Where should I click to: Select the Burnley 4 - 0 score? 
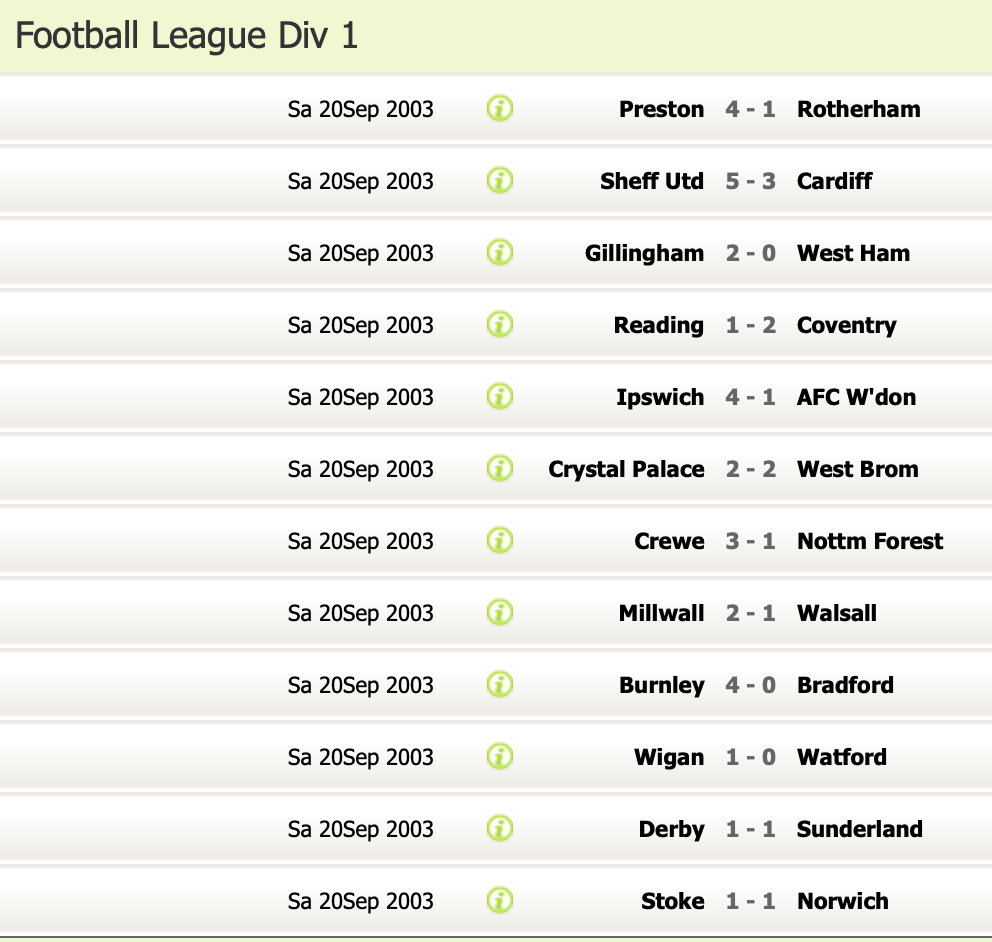pos(750,685)
